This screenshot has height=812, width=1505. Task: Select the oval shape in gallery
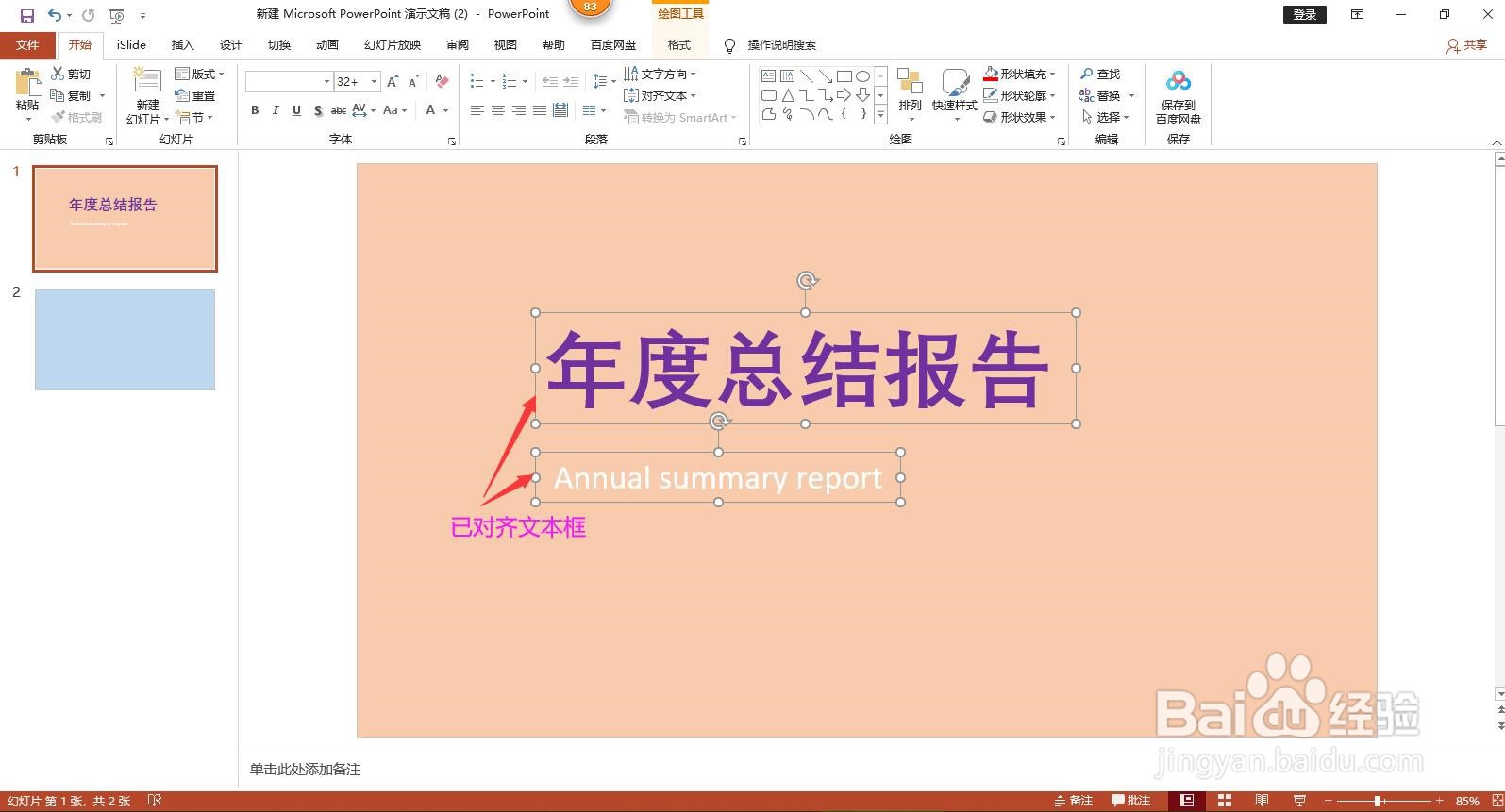862,76
